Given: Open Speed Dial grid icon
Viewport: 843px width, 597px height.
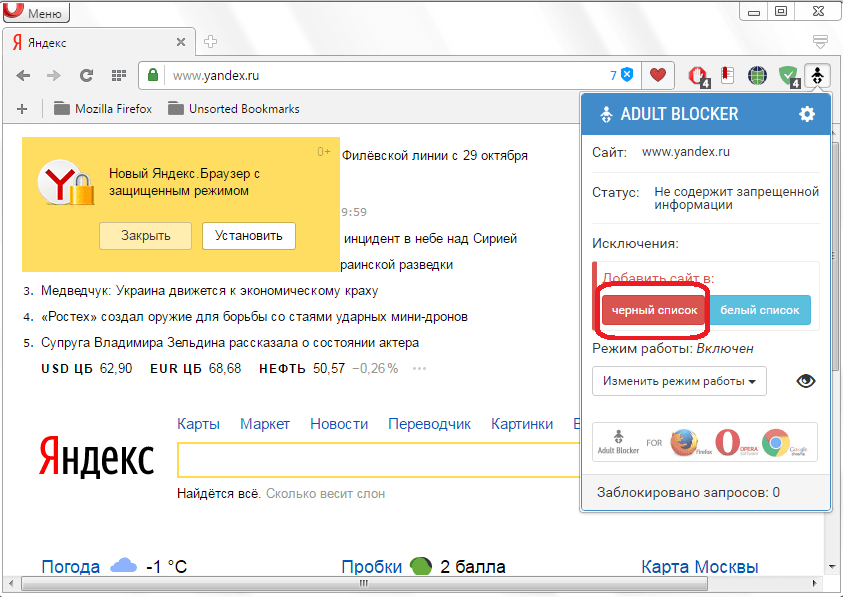Looking at the screenshot, I should point(119,76).
